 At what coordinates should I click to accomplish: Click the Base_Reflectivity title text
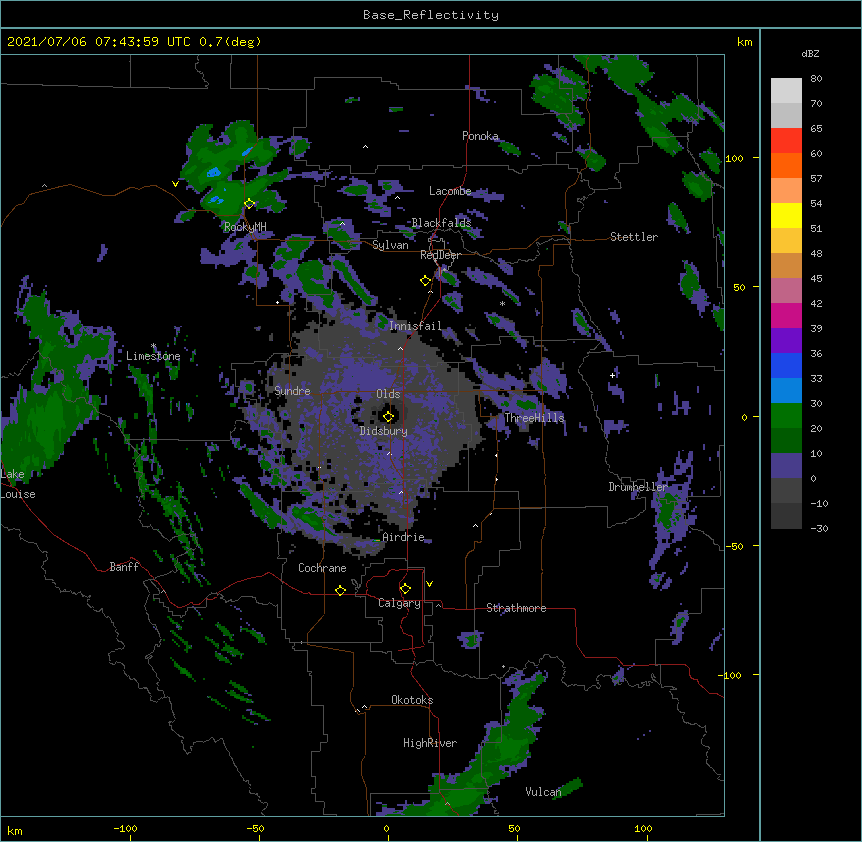[x=431, y=15]
